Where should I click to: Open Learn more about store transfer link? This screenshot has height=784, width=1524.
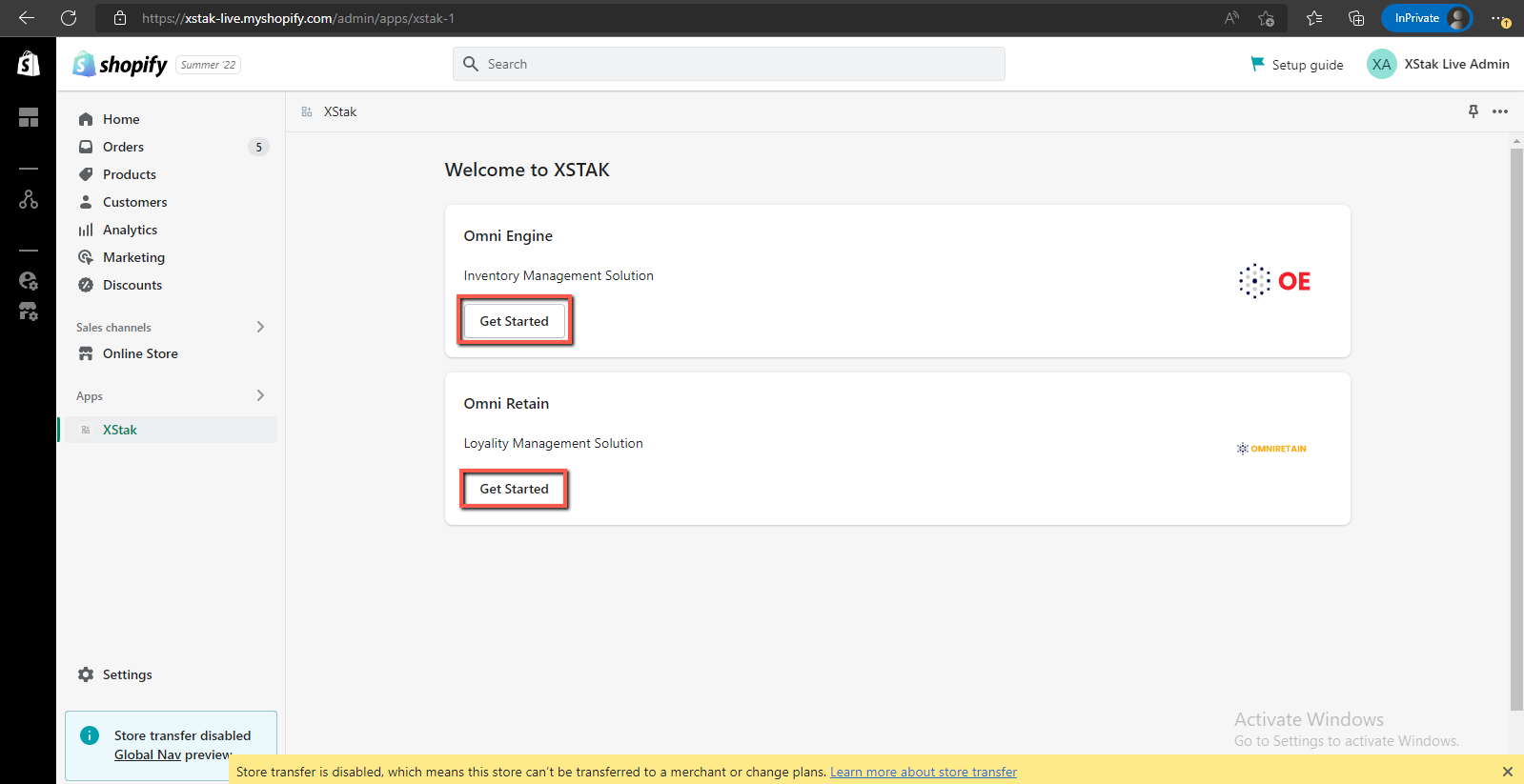[x=923, y=772]
